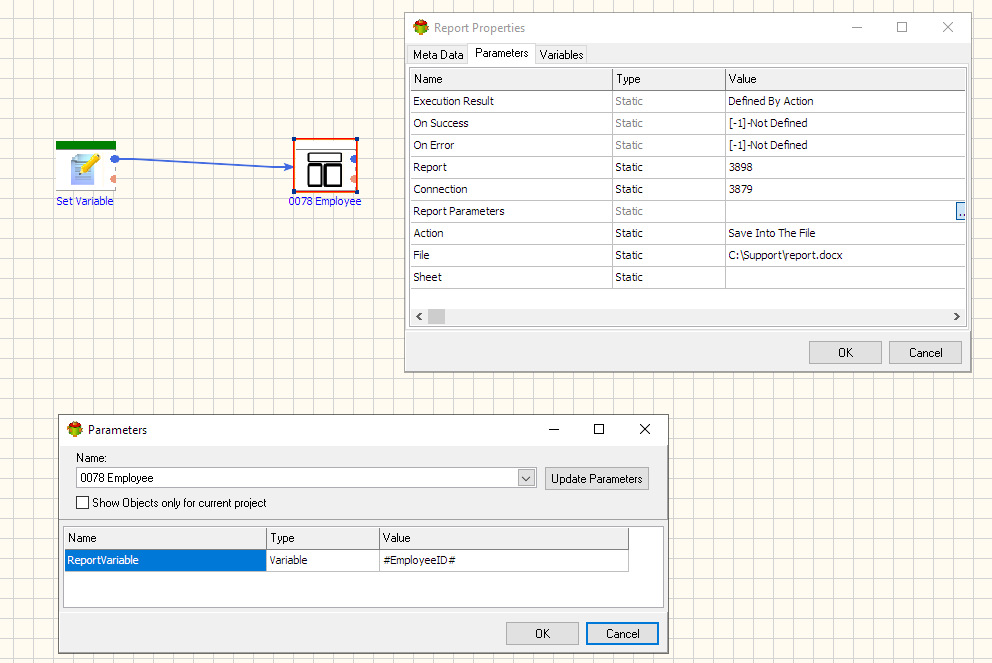Click the Report Properties window app icon
Image resolution: width=992 pixels, height=663 pixels.
pos(421,27)
